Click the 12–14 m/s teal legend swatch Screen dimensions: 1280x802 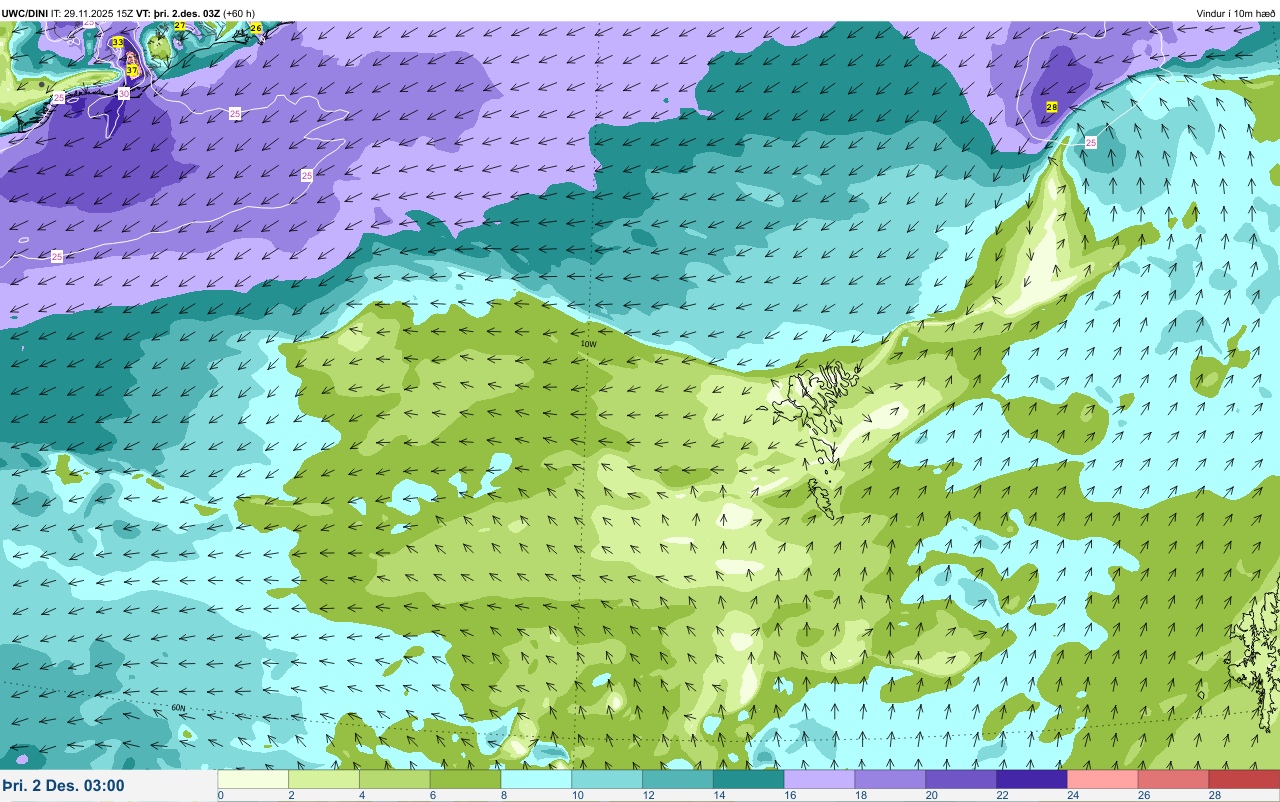pyautogui.click(x=678, y=779)
